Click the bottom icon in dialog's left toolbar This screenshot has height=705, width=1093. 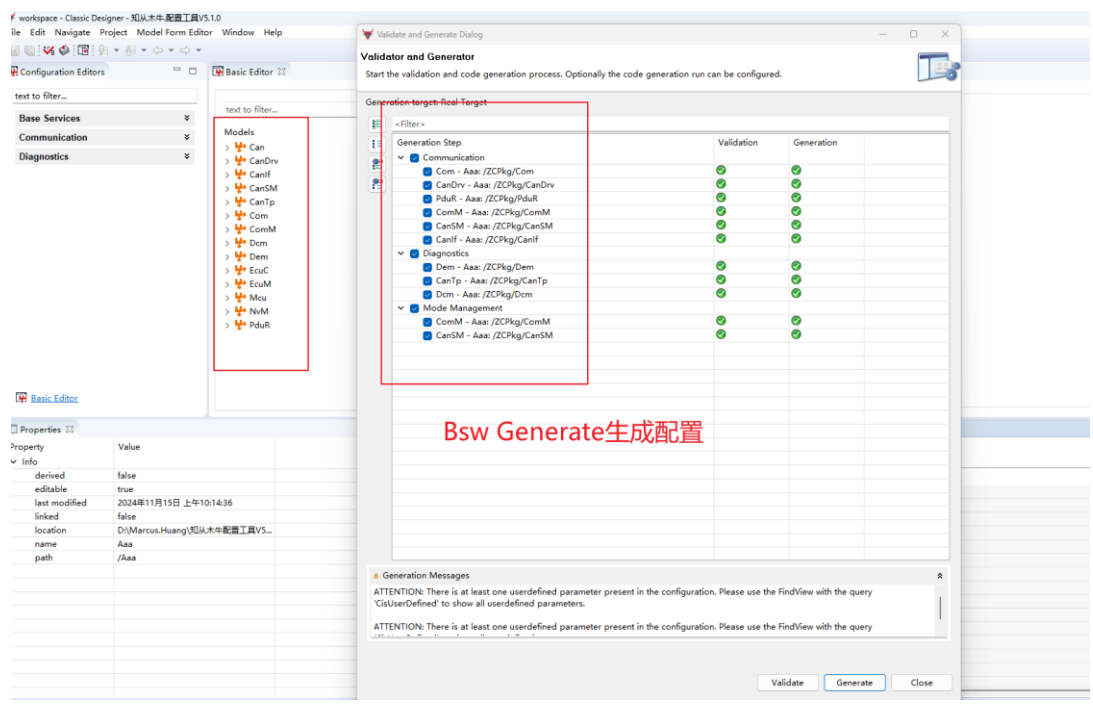(377, 184)
